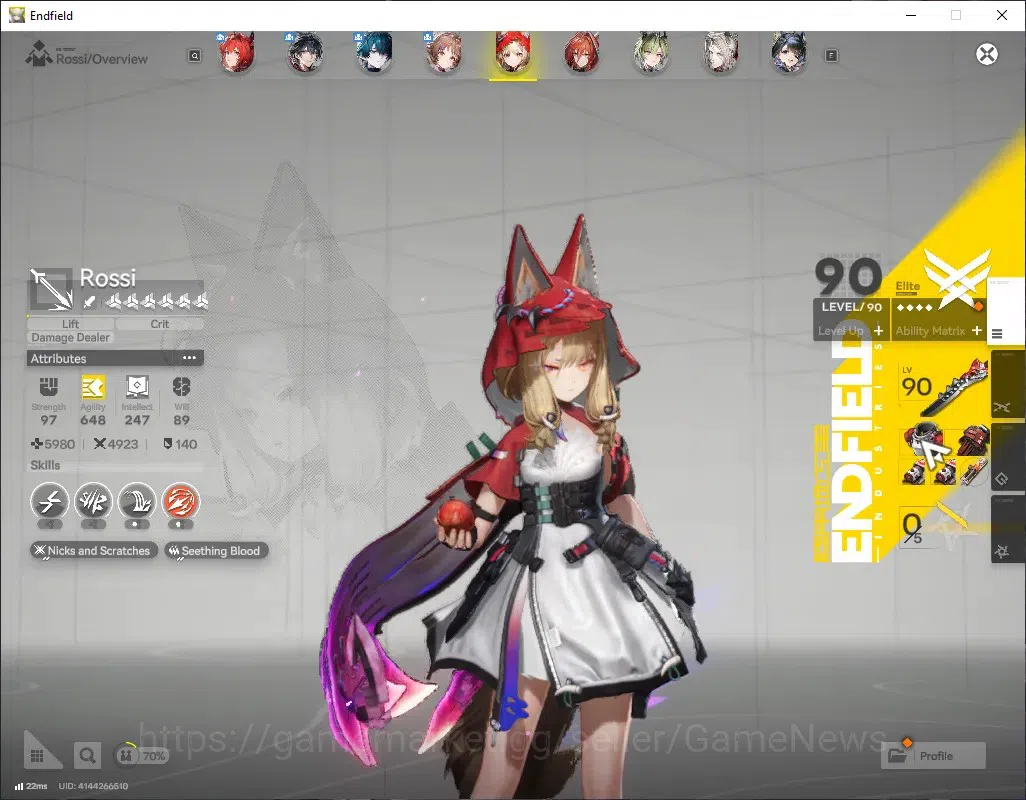Click the highlighted Agility icon
Image resolution: width=1026 pixels, height=800 pixels.
[x=93, y=387]
